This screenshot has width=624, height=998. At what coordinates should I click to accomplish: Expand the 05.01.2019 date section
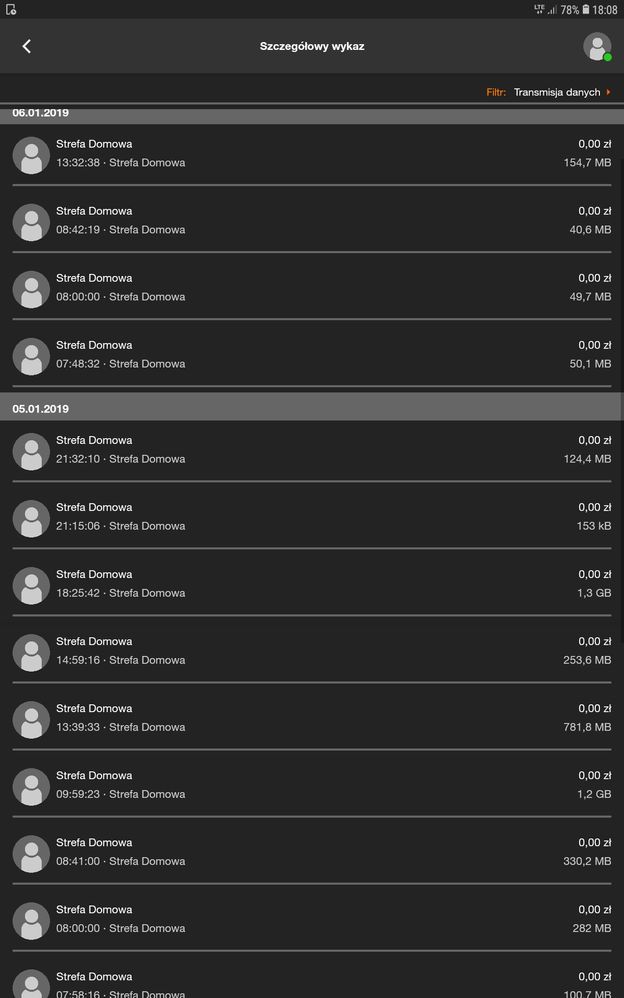(312, 408)
